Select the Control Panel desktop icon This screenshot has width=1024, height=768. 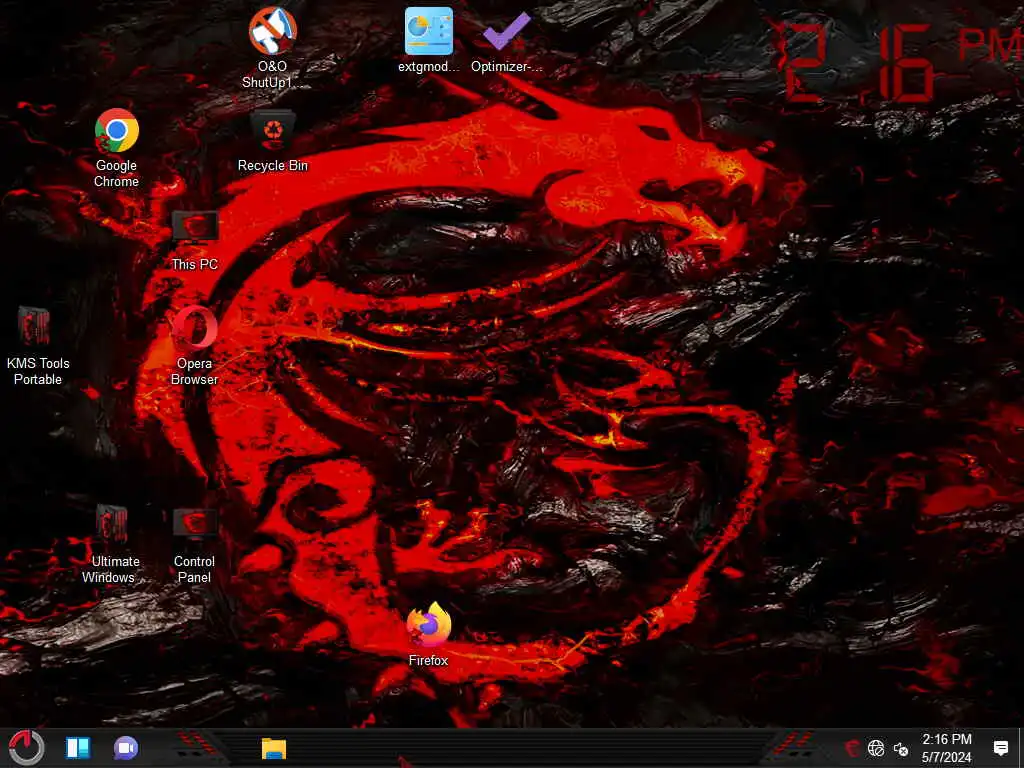coord(194,544)
